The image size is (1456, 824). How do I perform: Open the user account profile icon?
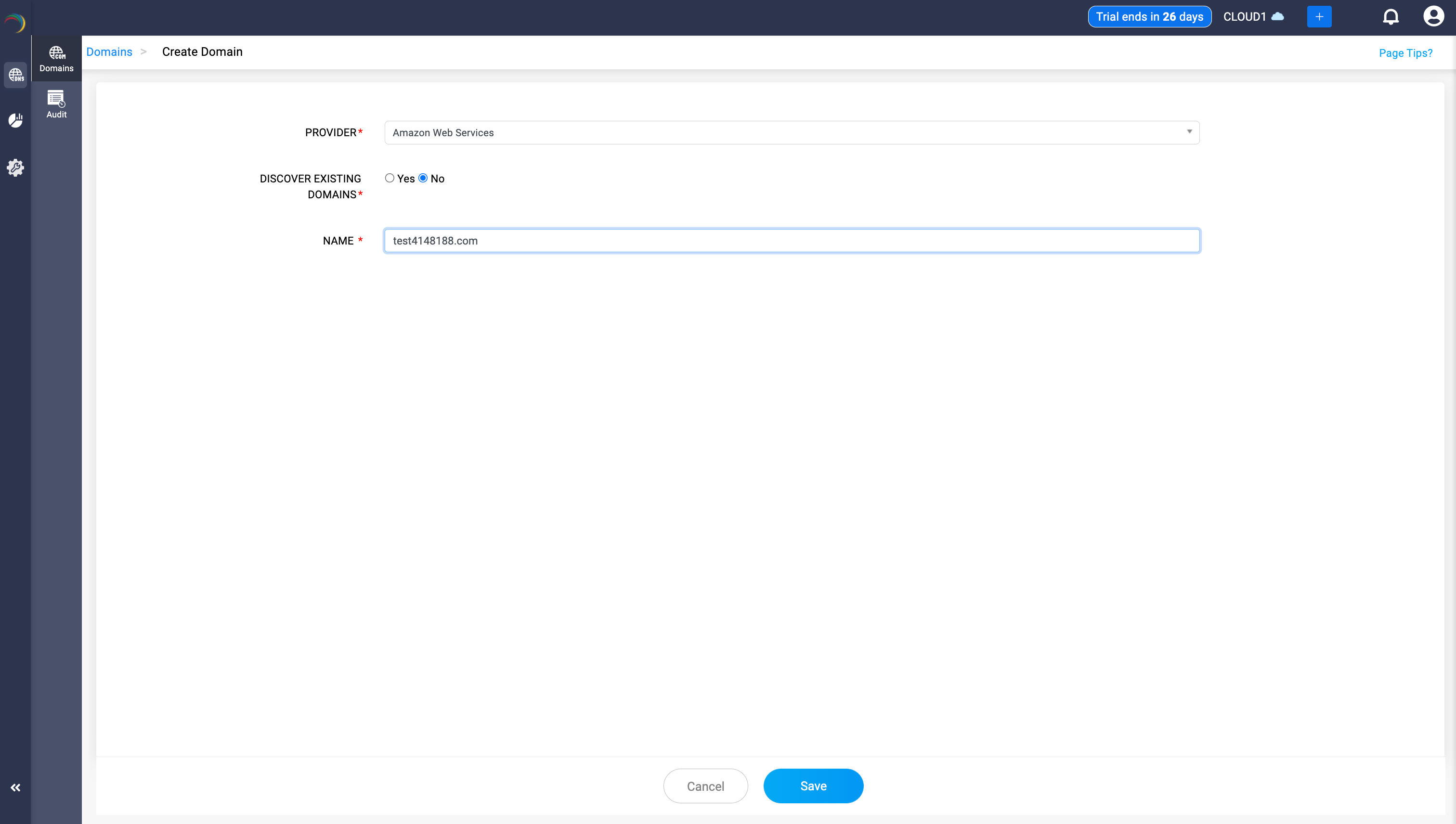[x=1433, y=16]
